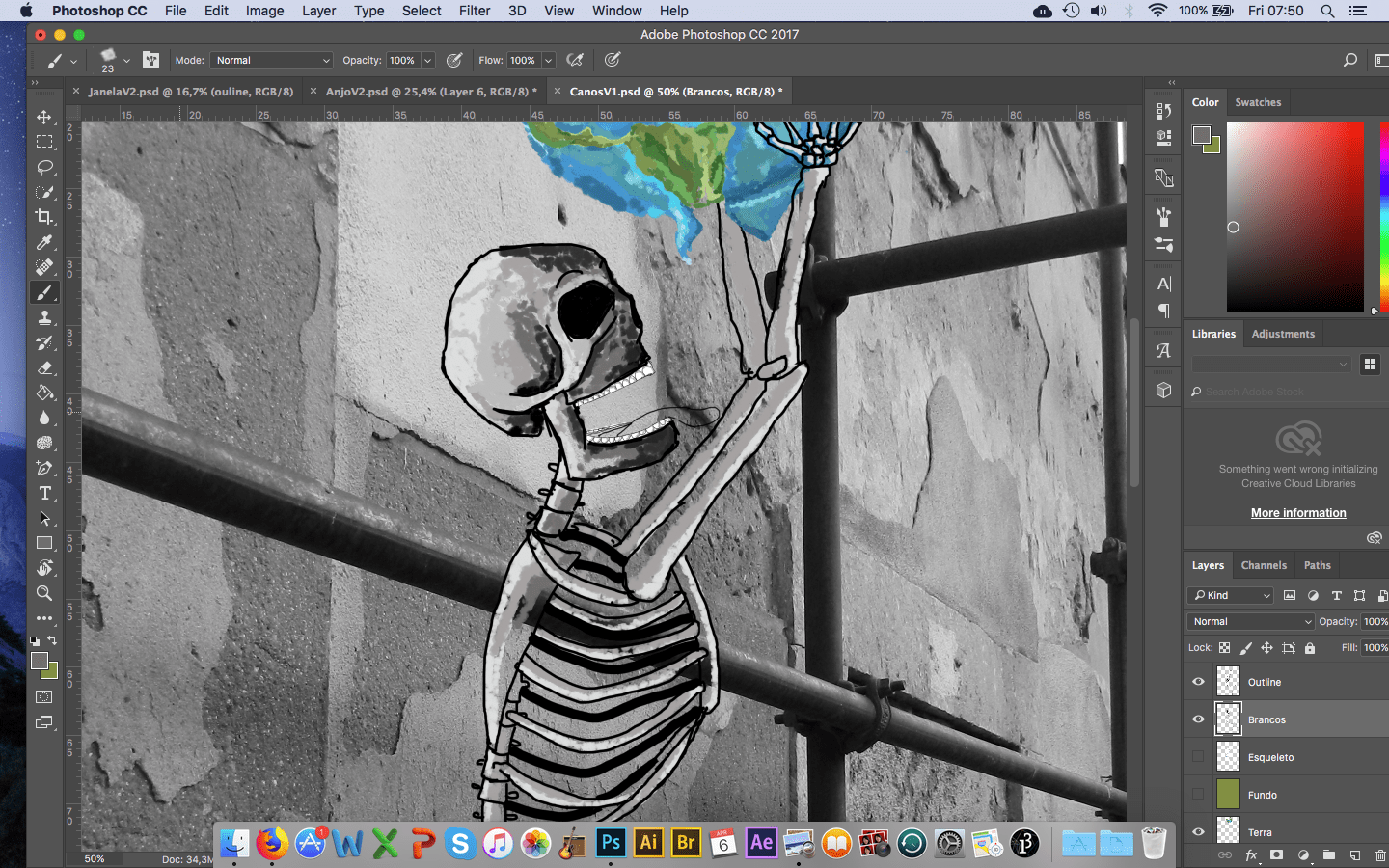1389x868 pixels.
Task: Select the Crop tool
Action: (44, 217)
